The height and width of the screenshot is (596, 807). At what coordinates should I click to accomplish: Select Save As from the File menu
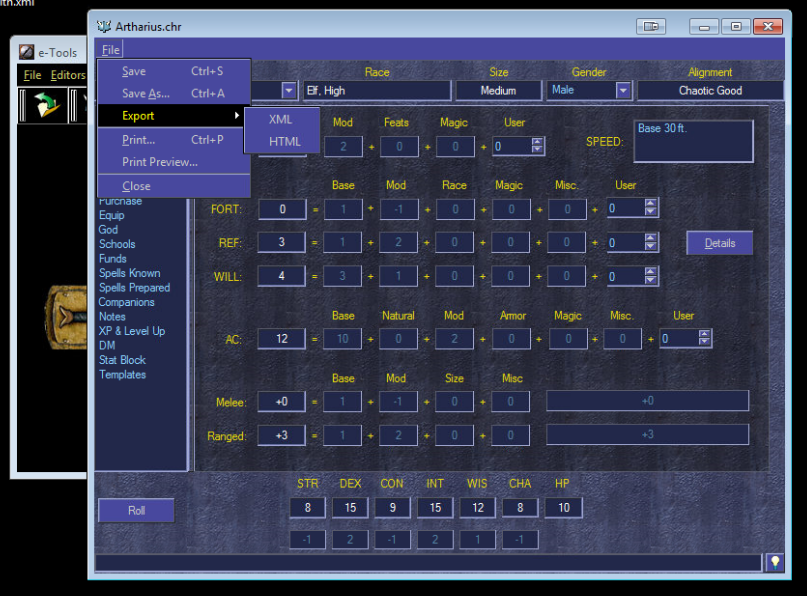point(145,94)
